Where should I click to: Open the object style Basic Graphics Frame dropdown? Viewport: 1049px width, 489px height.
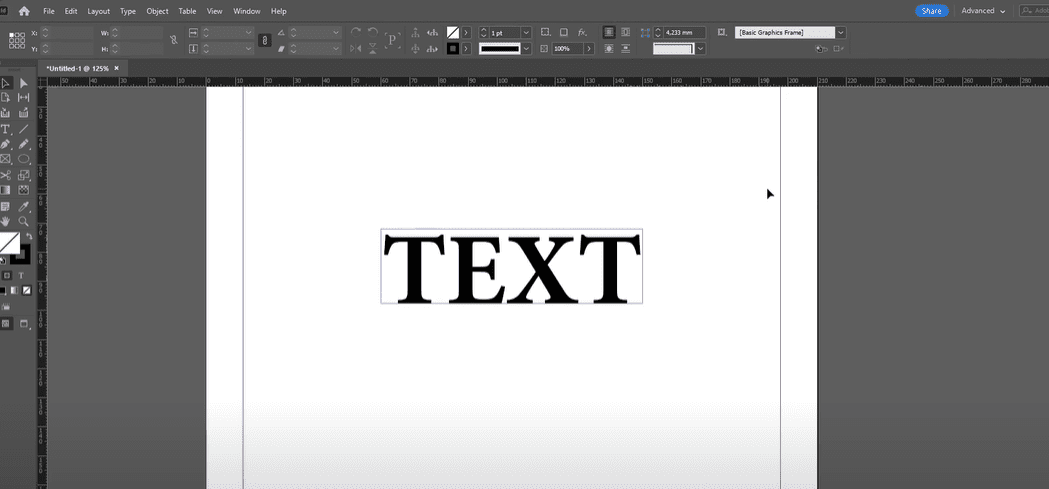(x=841, y=32)
